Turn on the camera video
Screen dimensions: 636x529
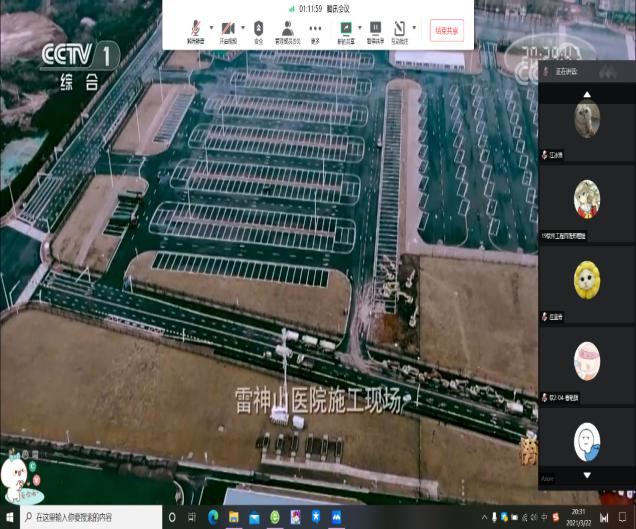pyautogui.click(x=226, y=29)
